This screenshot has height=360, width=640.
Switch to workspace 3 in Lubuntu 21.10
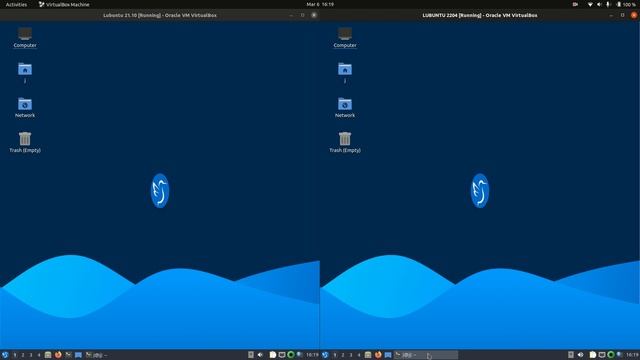tap(31, 355)
